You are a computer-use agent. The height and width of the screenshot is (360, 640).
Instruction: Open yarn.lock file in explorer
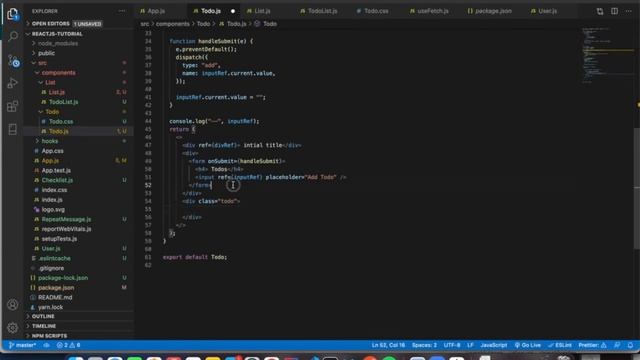(50, 307)
